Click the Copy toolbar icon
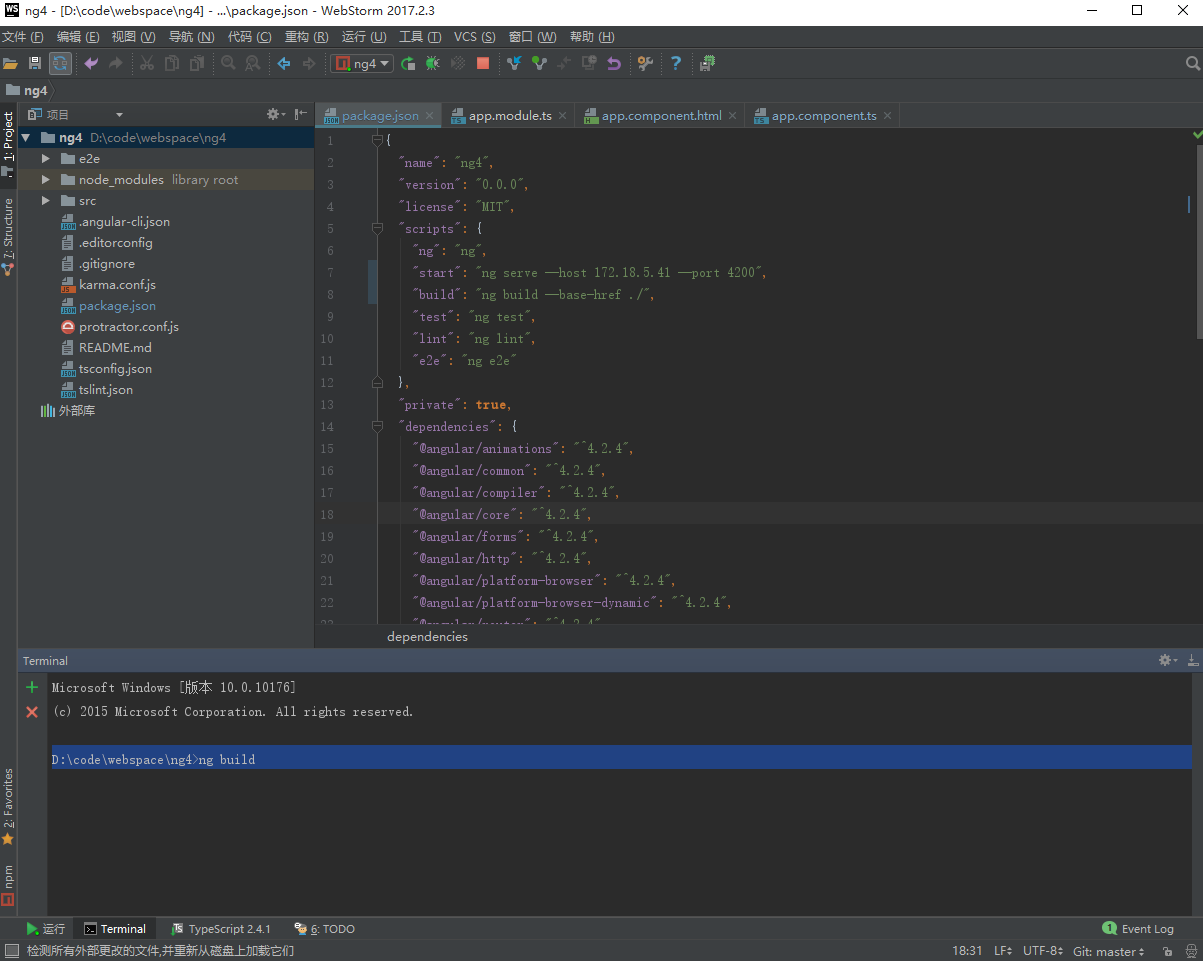The height and width of the screenshot is (961, 1203). click(172, 63)
